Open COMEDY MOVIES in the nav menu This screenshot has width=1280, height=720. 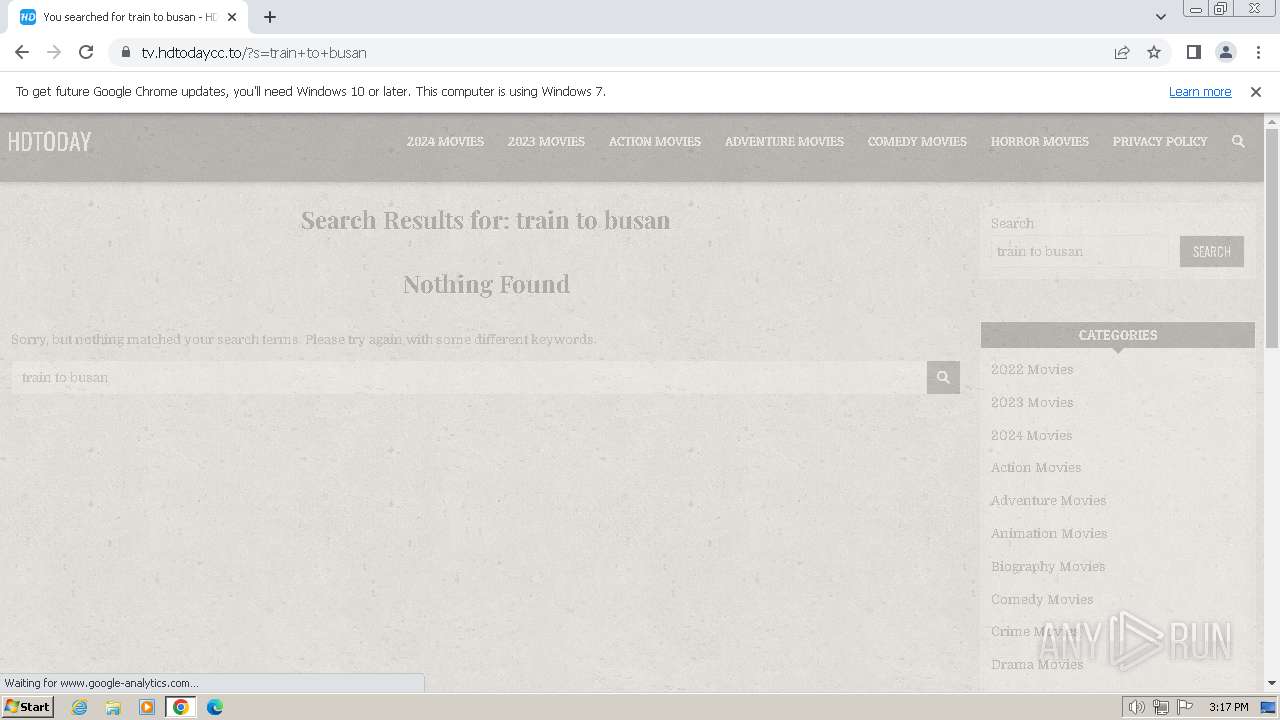917,141
